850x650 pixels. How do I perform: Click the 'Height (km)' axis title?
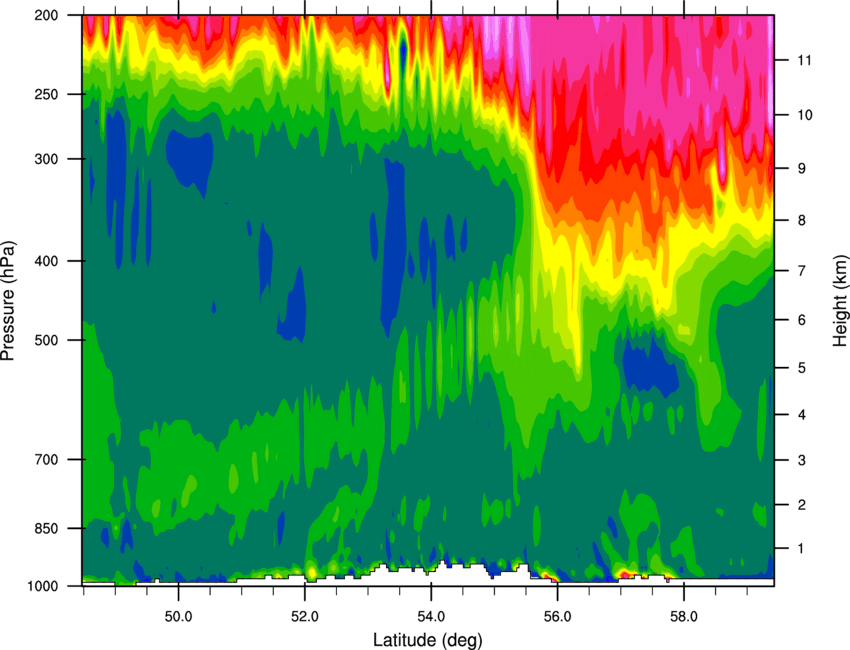(840, 300)
